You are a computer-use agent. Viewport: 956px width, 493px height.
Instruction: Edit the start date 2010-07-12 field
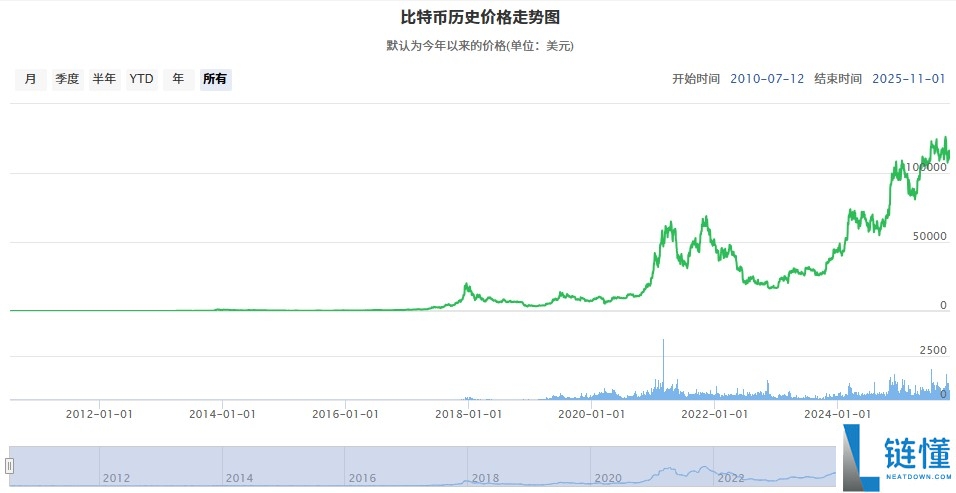[x=767, y=79]
